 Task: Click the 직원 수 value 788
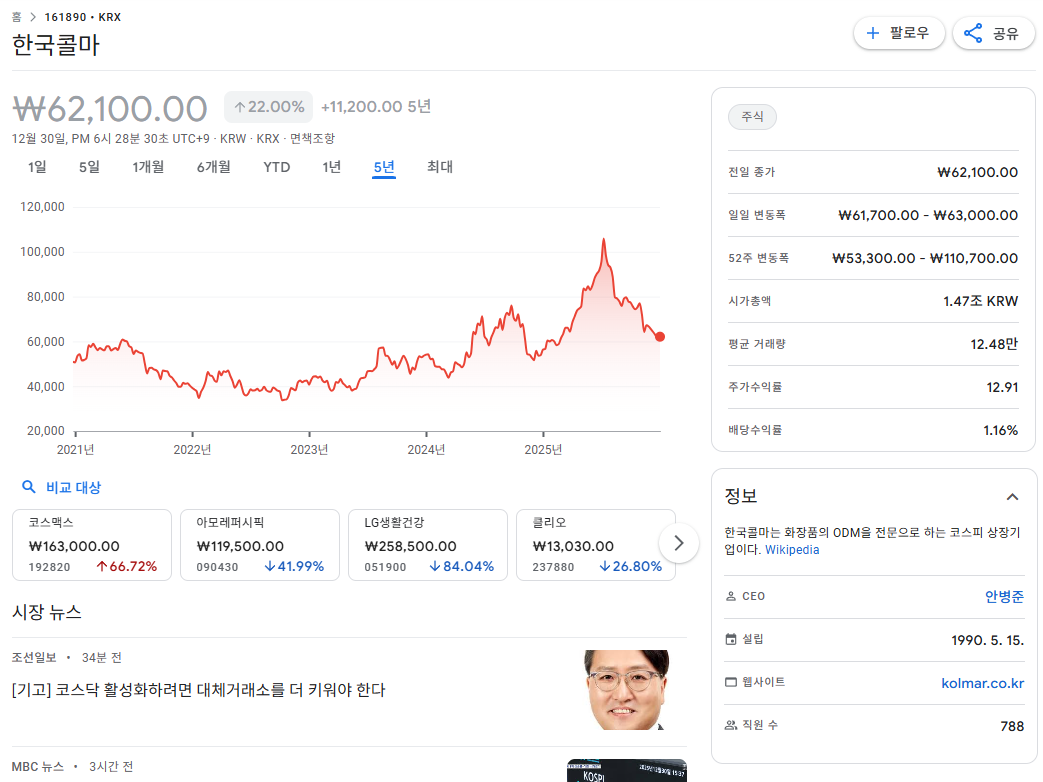1012,726
